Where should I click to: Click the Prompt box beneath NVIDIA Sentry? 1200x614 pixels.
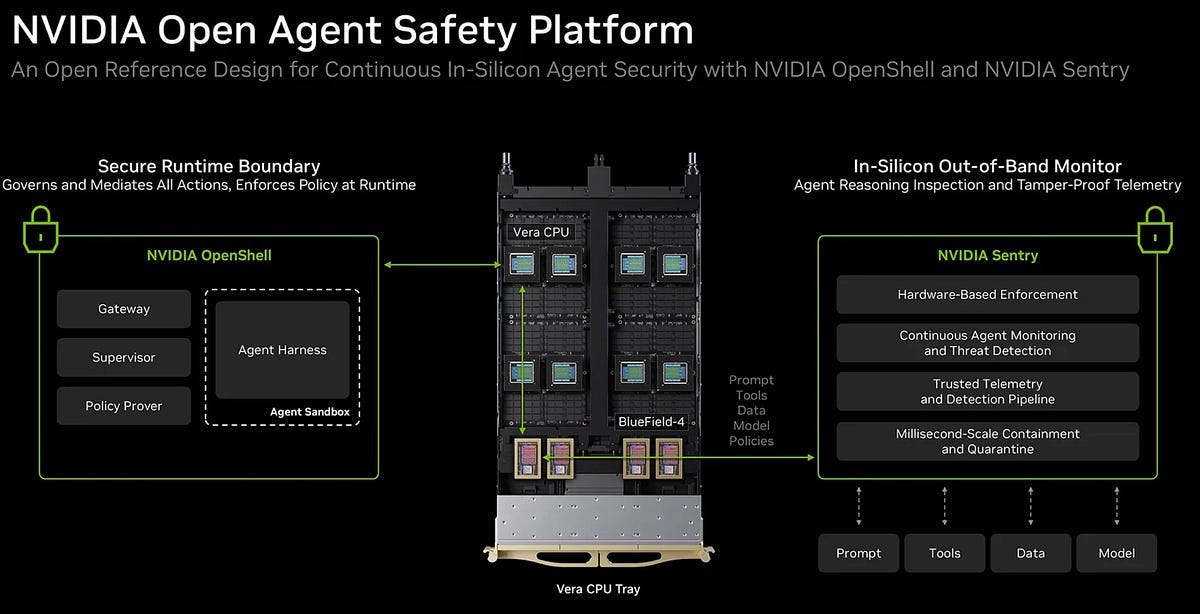point(858,553)
